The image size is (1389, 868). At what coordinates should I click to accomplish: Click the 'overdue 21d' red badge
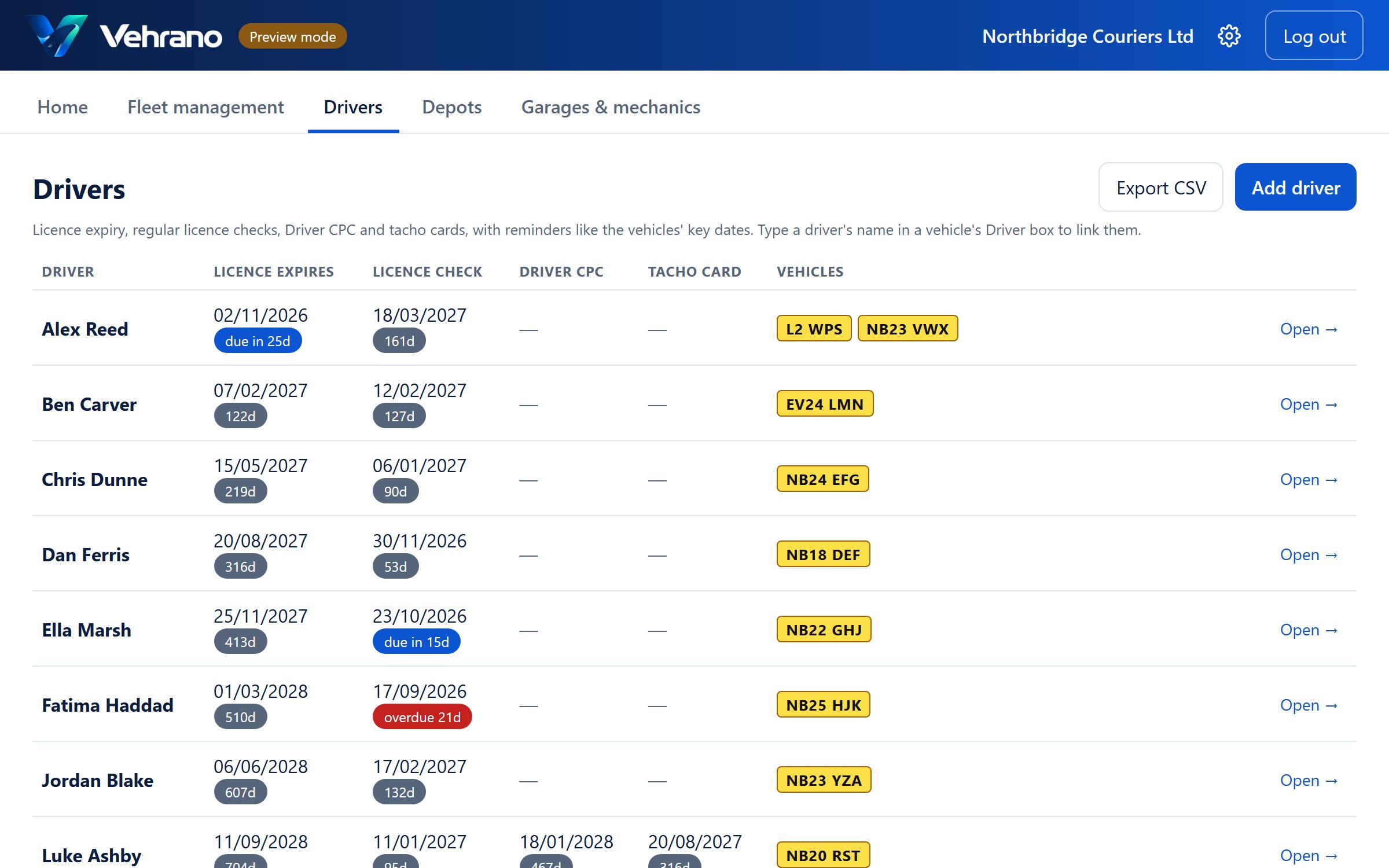pos(422,717)
